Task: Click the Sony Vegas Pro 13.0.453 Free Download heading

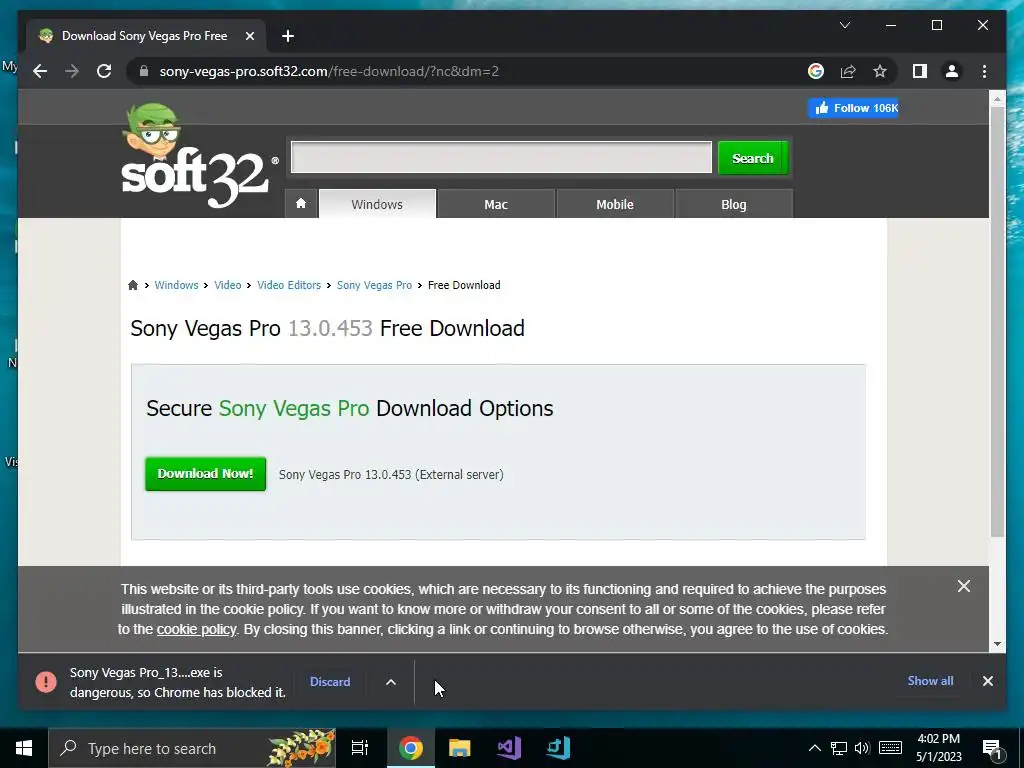Action: pos(327,328)
